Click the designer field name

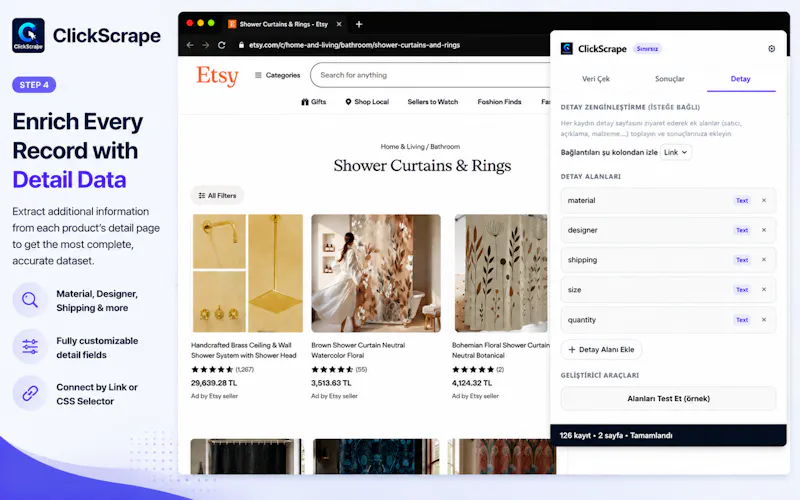[x=582, y=230]
